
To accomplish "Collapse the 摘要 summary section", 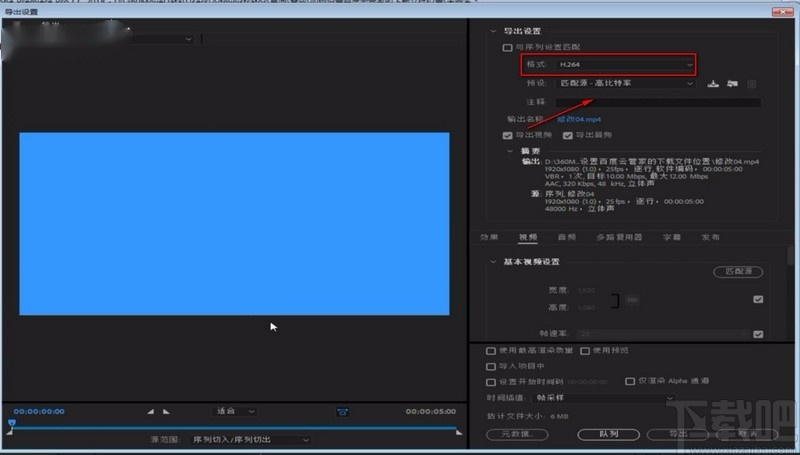I will click(x=510, y=151).
